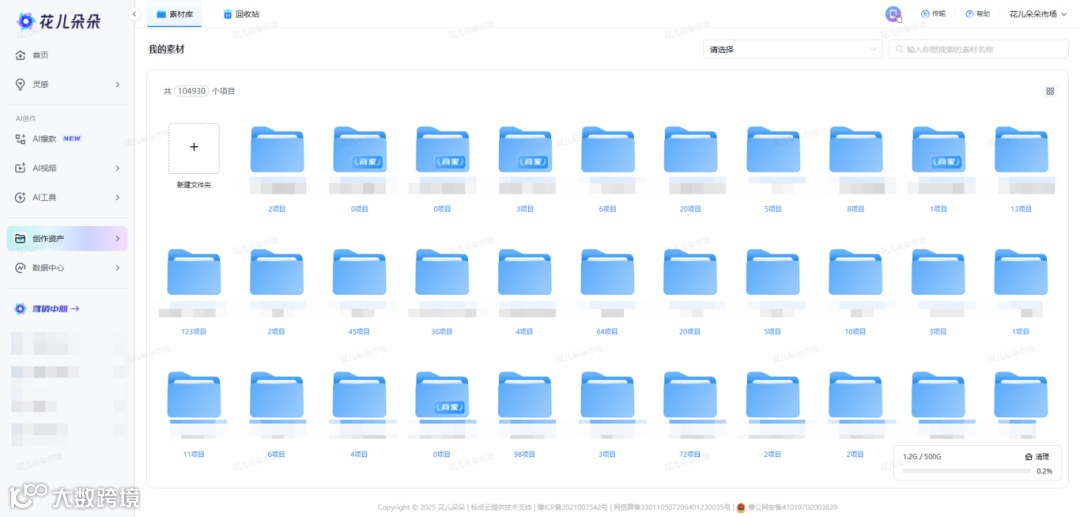Screen dimensions: 1080x517
Task: Open the 网信算备 registration footer link
Action: pyautogui.click(x=672, y=508)
